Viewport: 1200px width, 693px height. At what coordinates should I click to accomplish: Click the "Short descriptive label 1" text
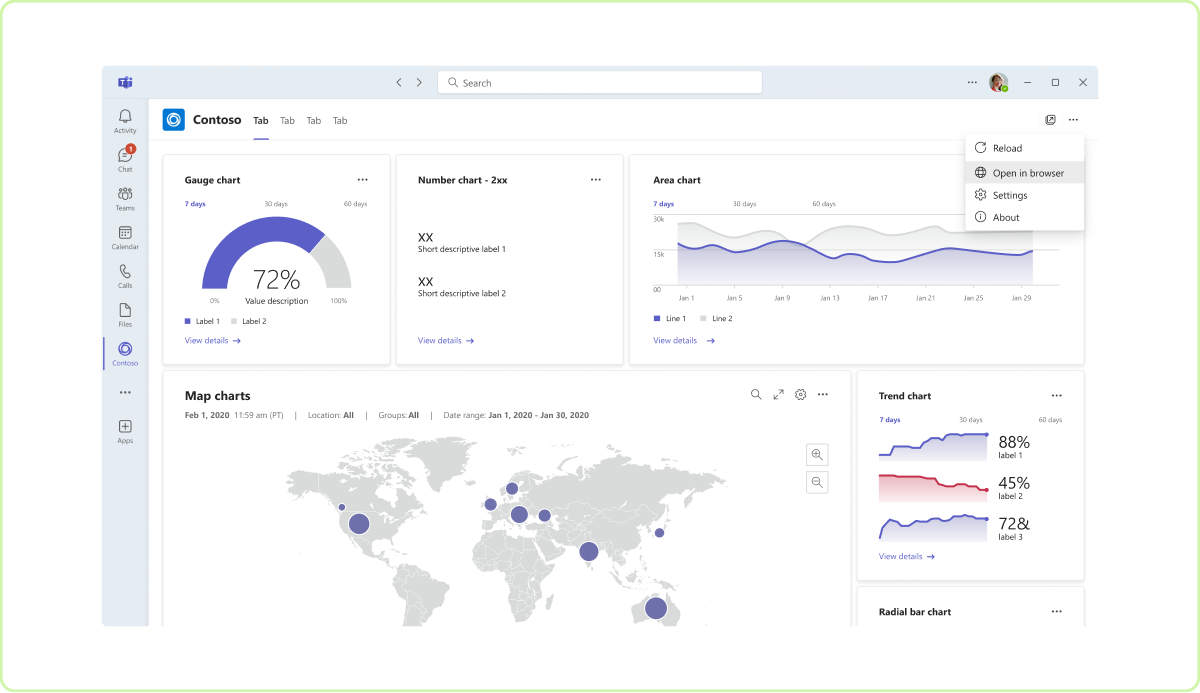(462, 249)
